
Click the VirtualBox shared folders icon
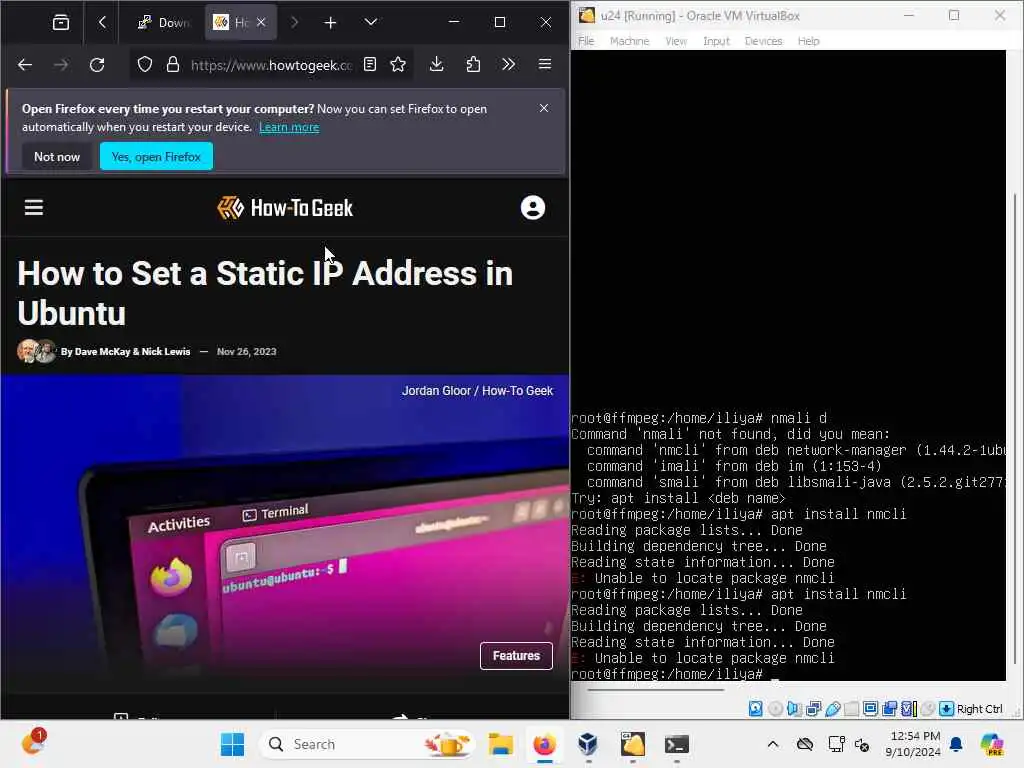pyautogui.click(x=851, y=709)
